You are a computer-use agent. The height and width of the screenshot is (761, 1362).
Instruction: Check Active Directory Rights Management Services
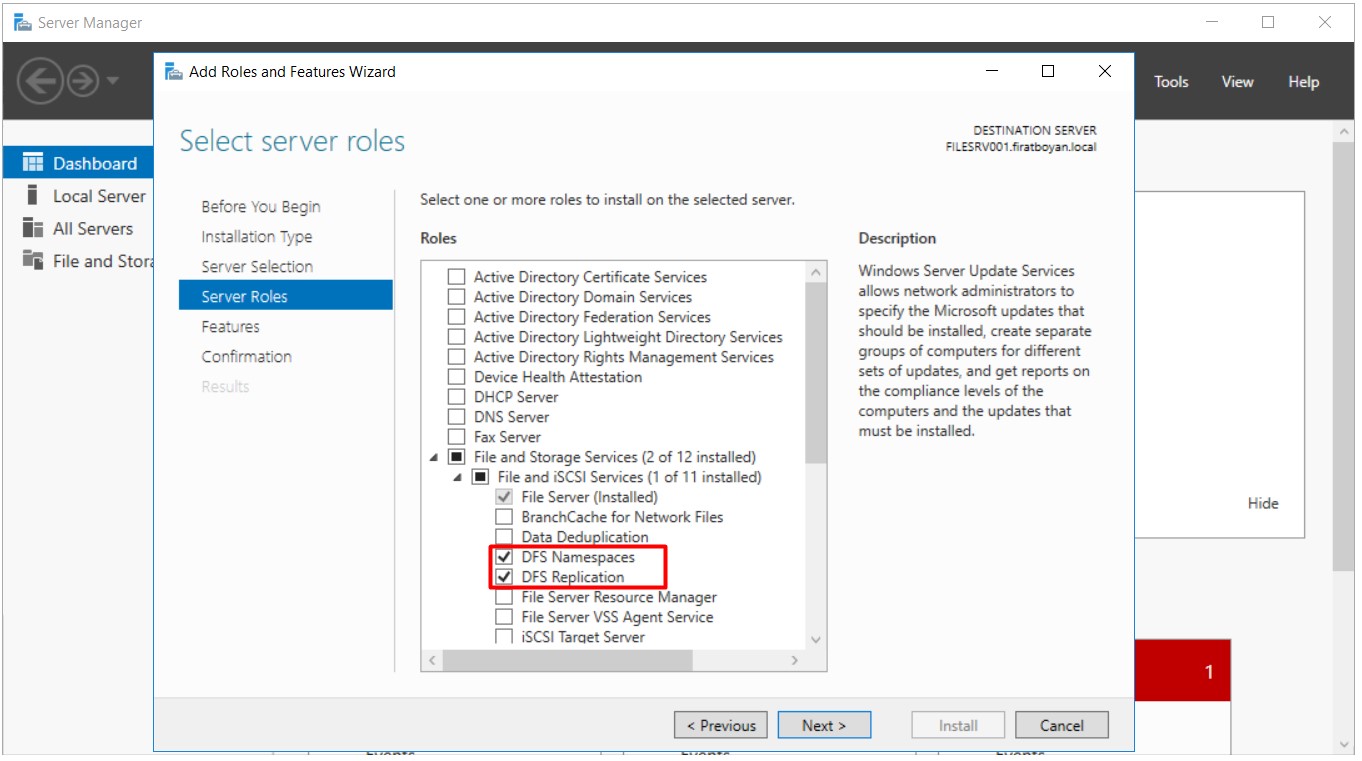(457, 357)
